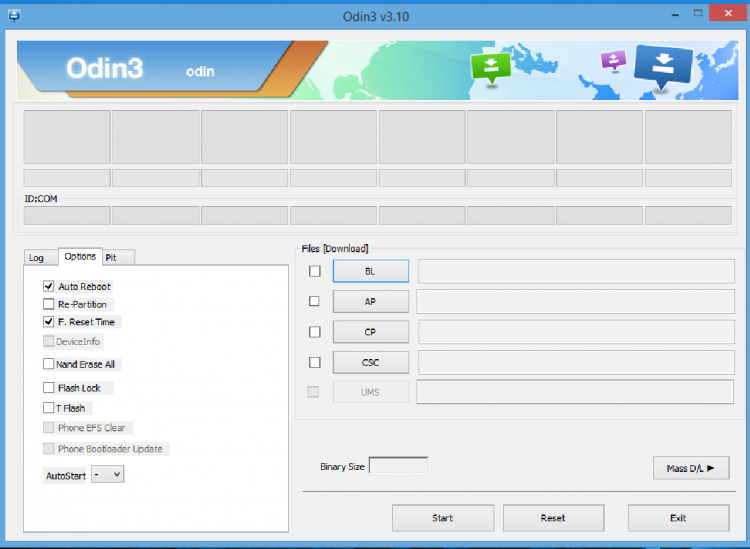Tick the checkbox beside the CP button
The height and width of the screenshot is (549, 750).
click(315, 332)
